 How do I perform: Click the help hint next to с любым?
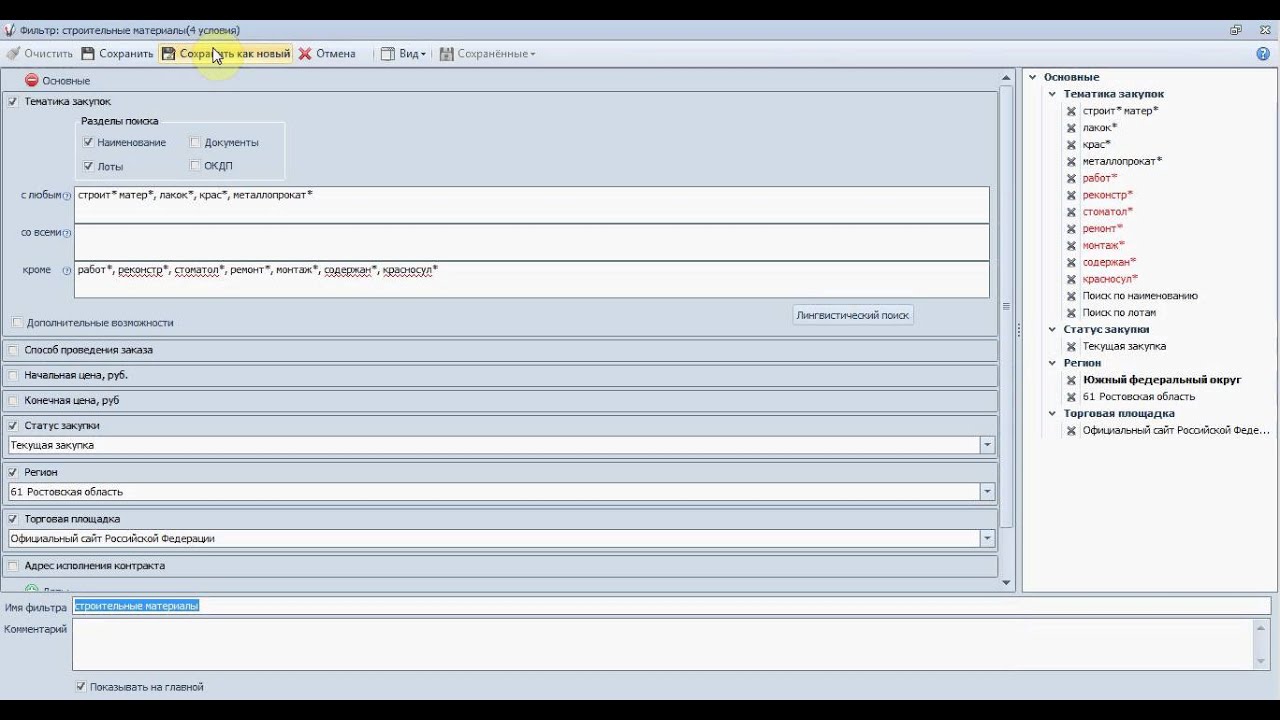pos(67,196)
